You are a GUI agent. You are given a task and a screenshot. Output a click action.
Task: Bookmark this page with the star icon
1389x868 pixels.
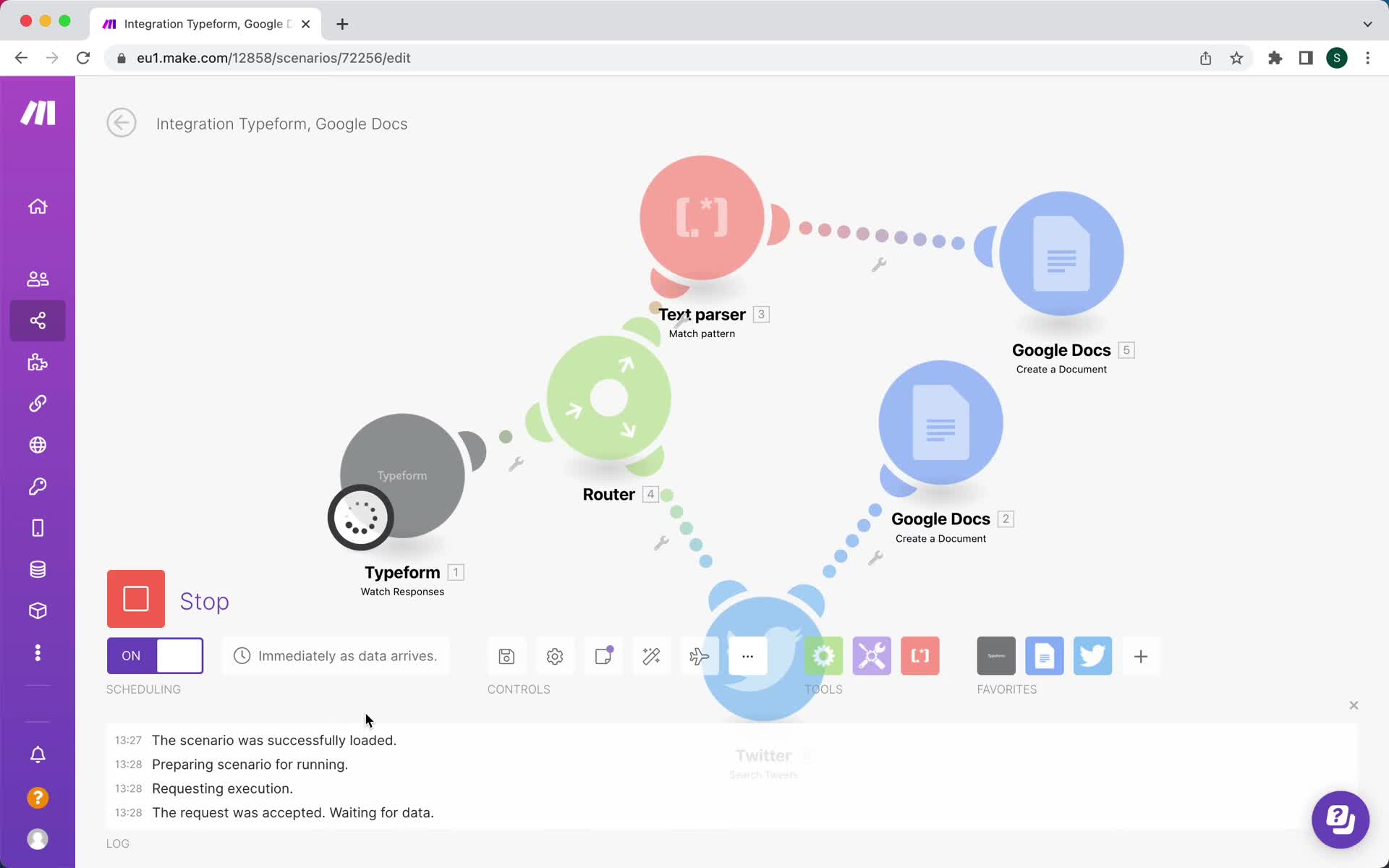coord(1236,58)
